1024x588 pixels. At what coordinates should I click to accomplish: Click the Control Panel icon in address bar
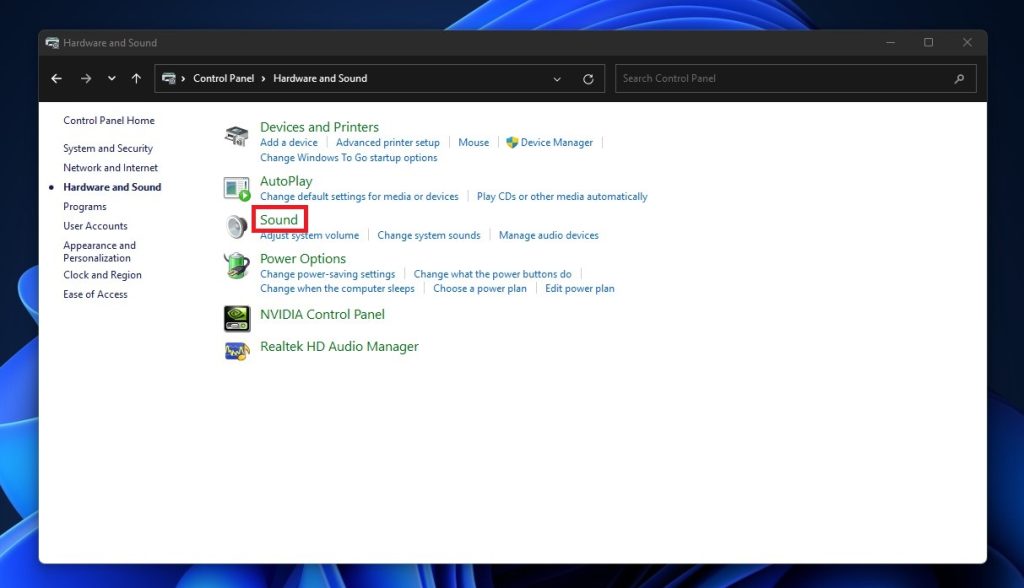coord(168,78)
